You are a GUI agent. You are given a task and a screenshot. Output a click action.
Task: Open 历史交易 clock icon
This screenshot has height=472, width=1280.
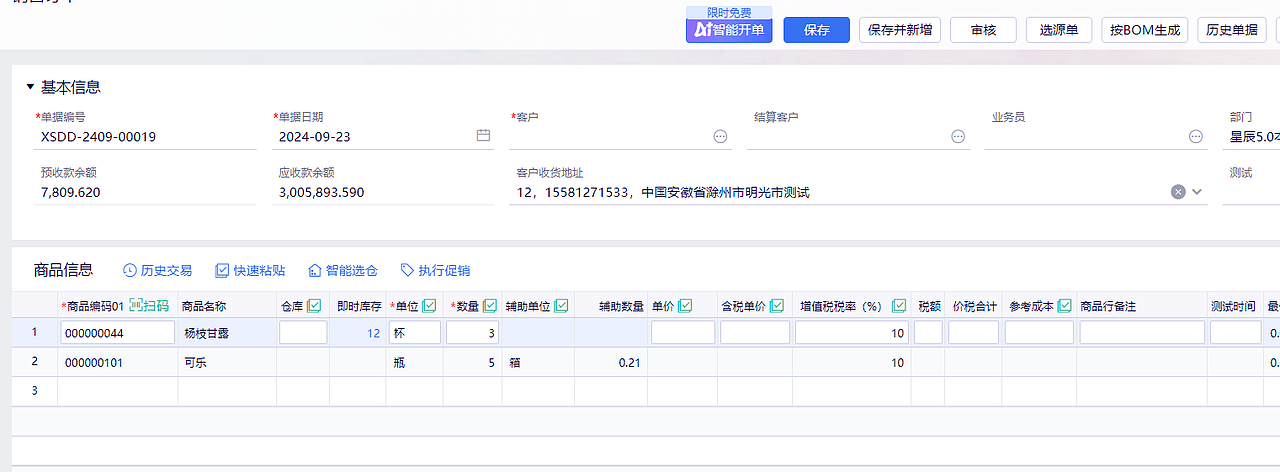point(130,270)
